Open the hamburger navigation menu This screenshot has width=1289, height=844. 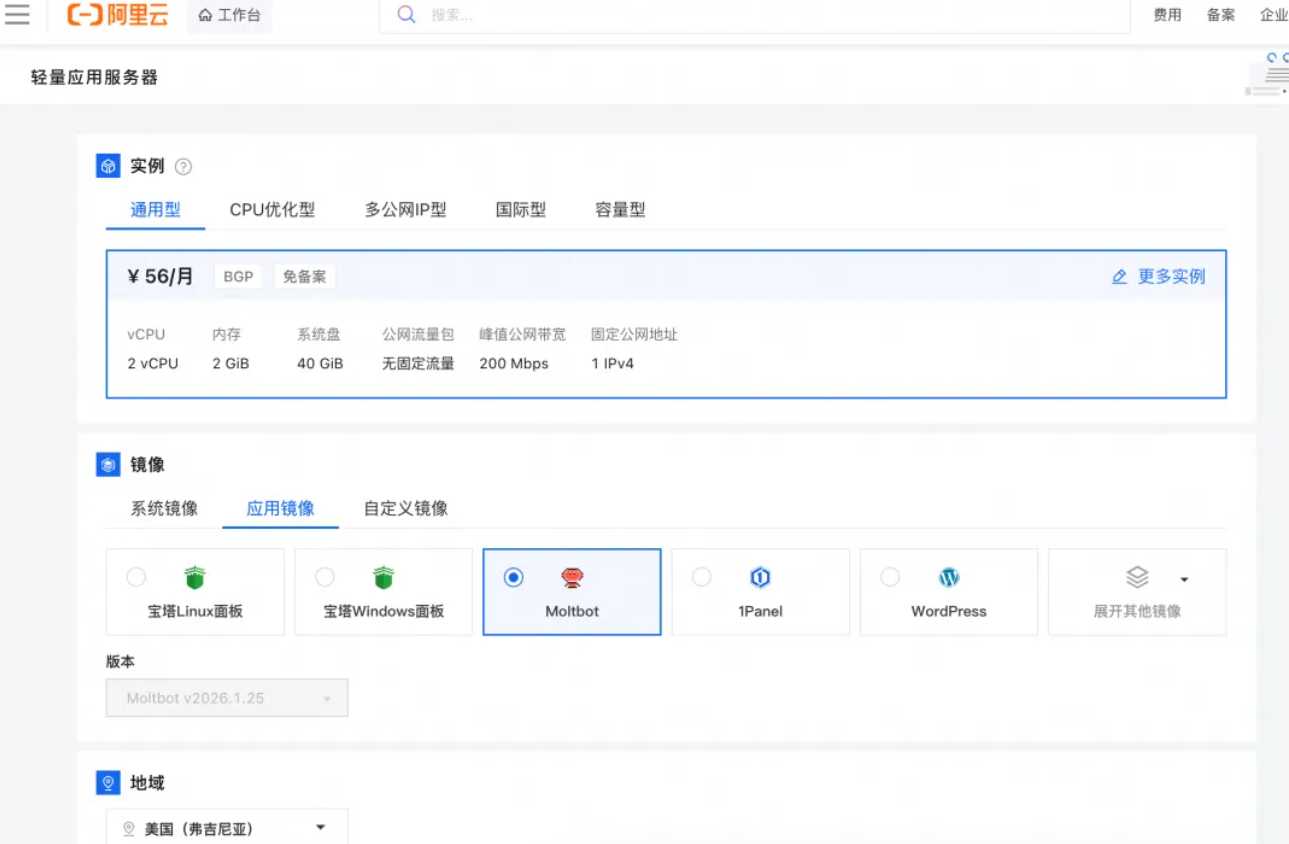(x=17, y=14)
